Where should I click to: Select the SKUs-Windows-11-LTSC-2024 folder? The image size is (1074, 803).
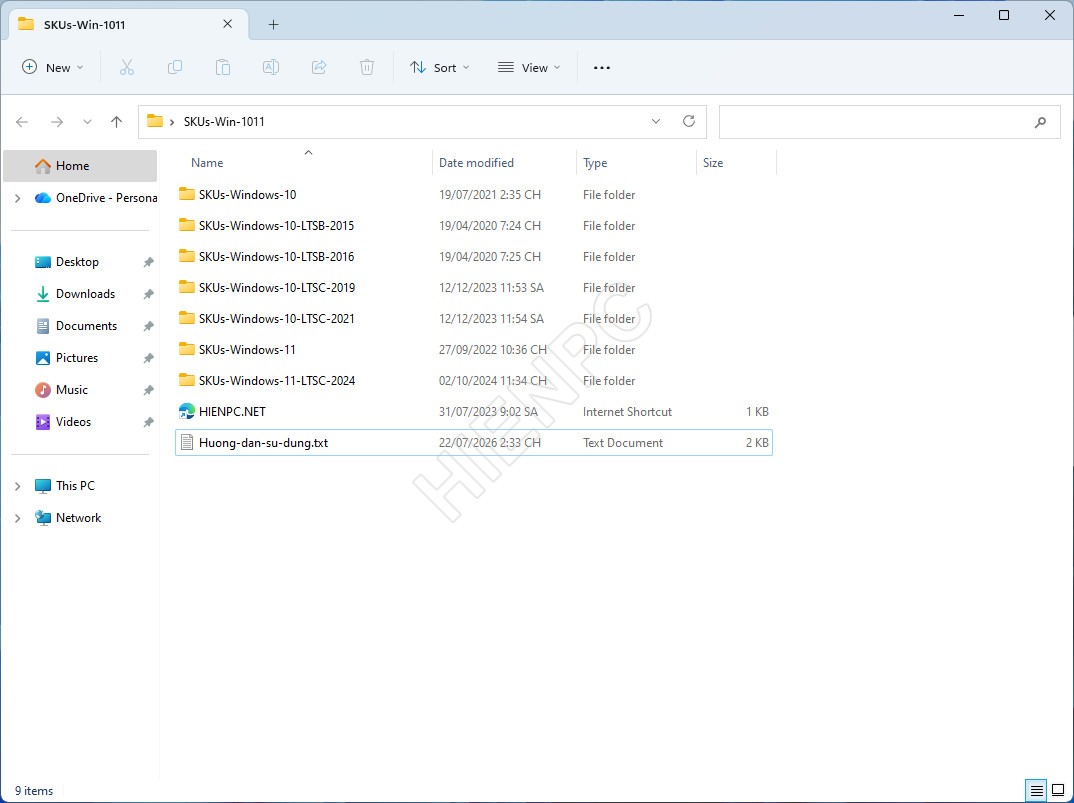[277, 380]
